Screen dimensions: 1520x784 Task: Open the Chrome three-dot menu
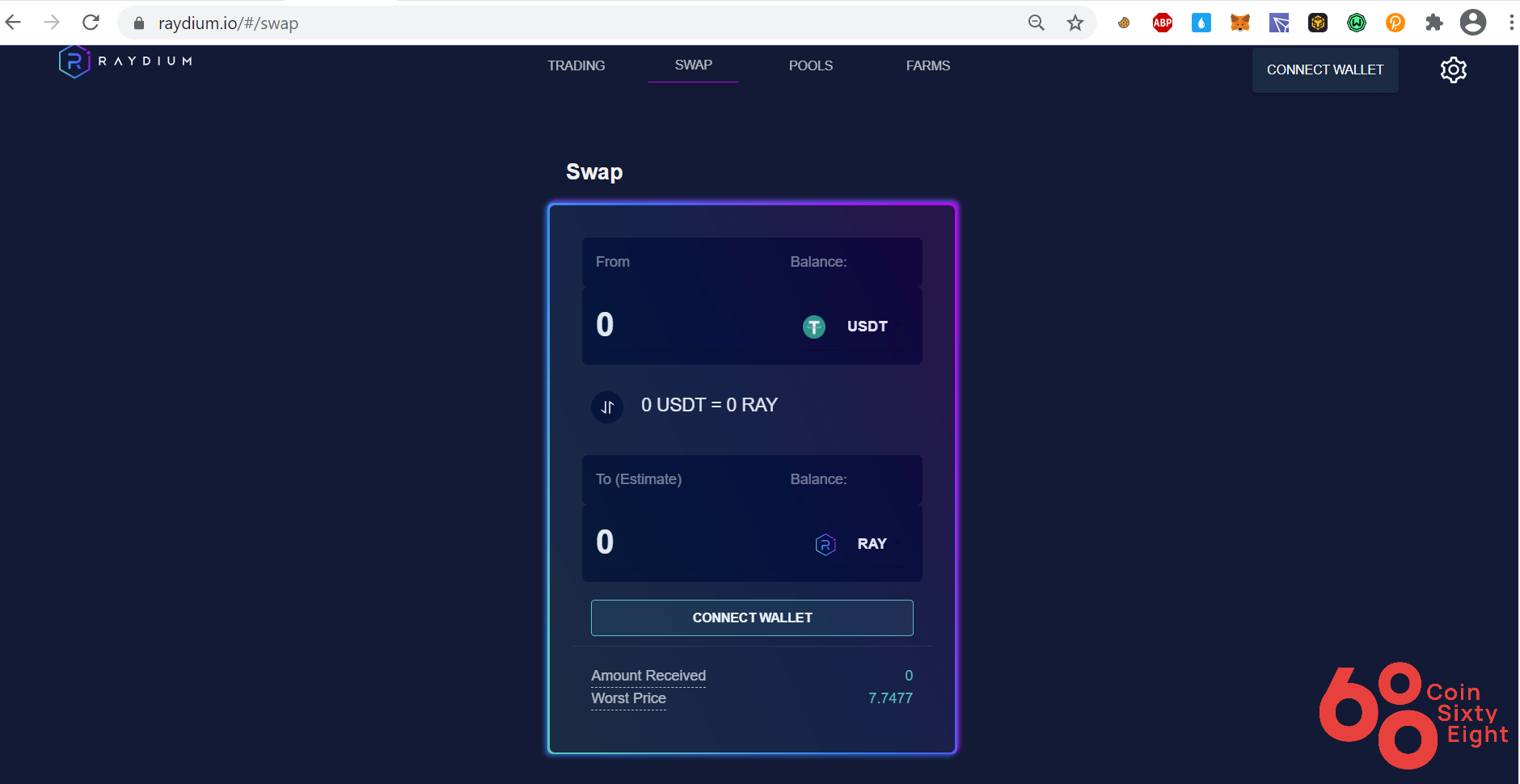(1511, 23)
